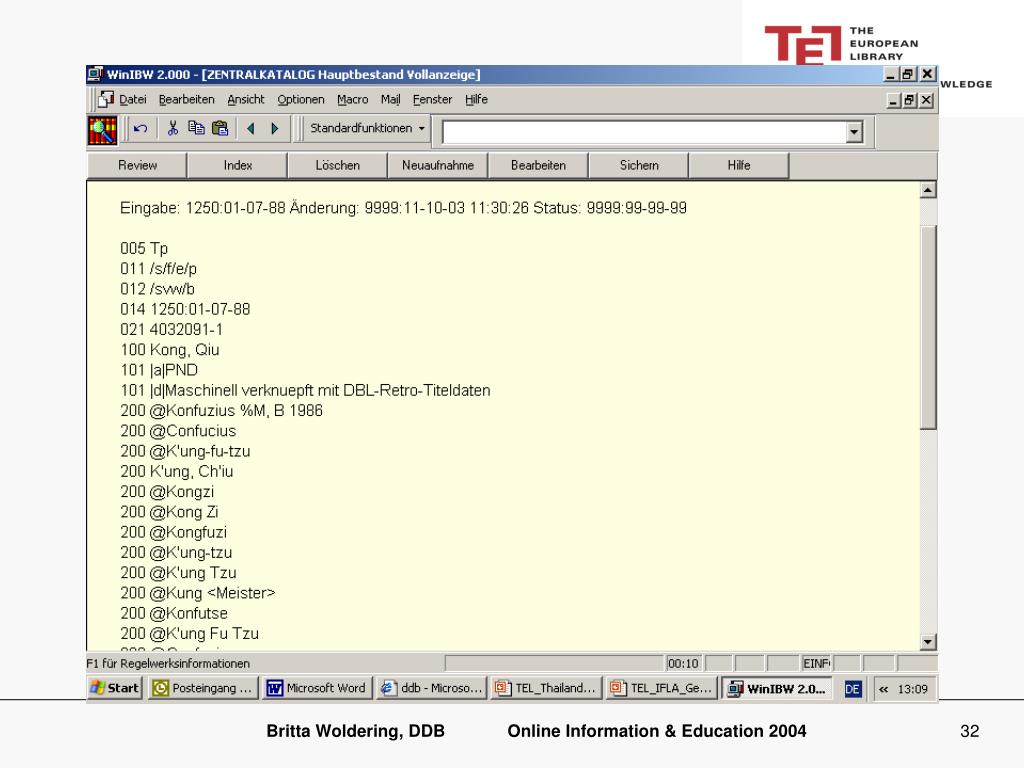
Task: Click line '200 @Kongfuzi'
Action: [174, 532]
